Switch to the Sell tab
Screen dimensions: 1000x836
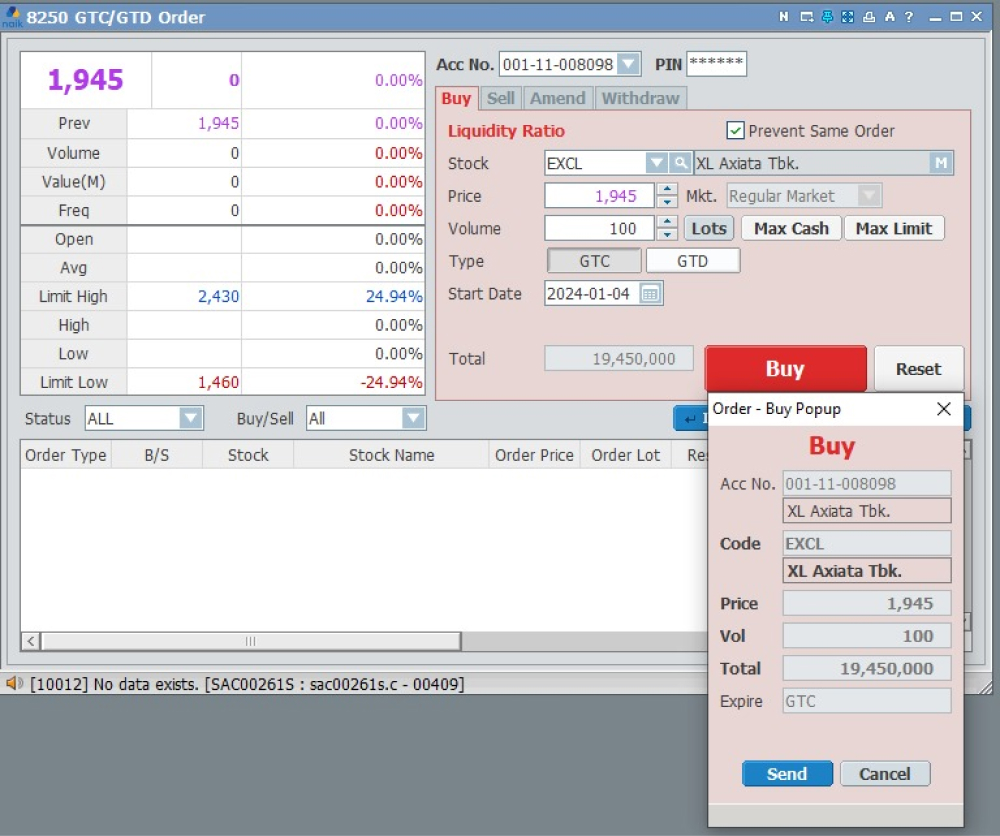(501, 98)
